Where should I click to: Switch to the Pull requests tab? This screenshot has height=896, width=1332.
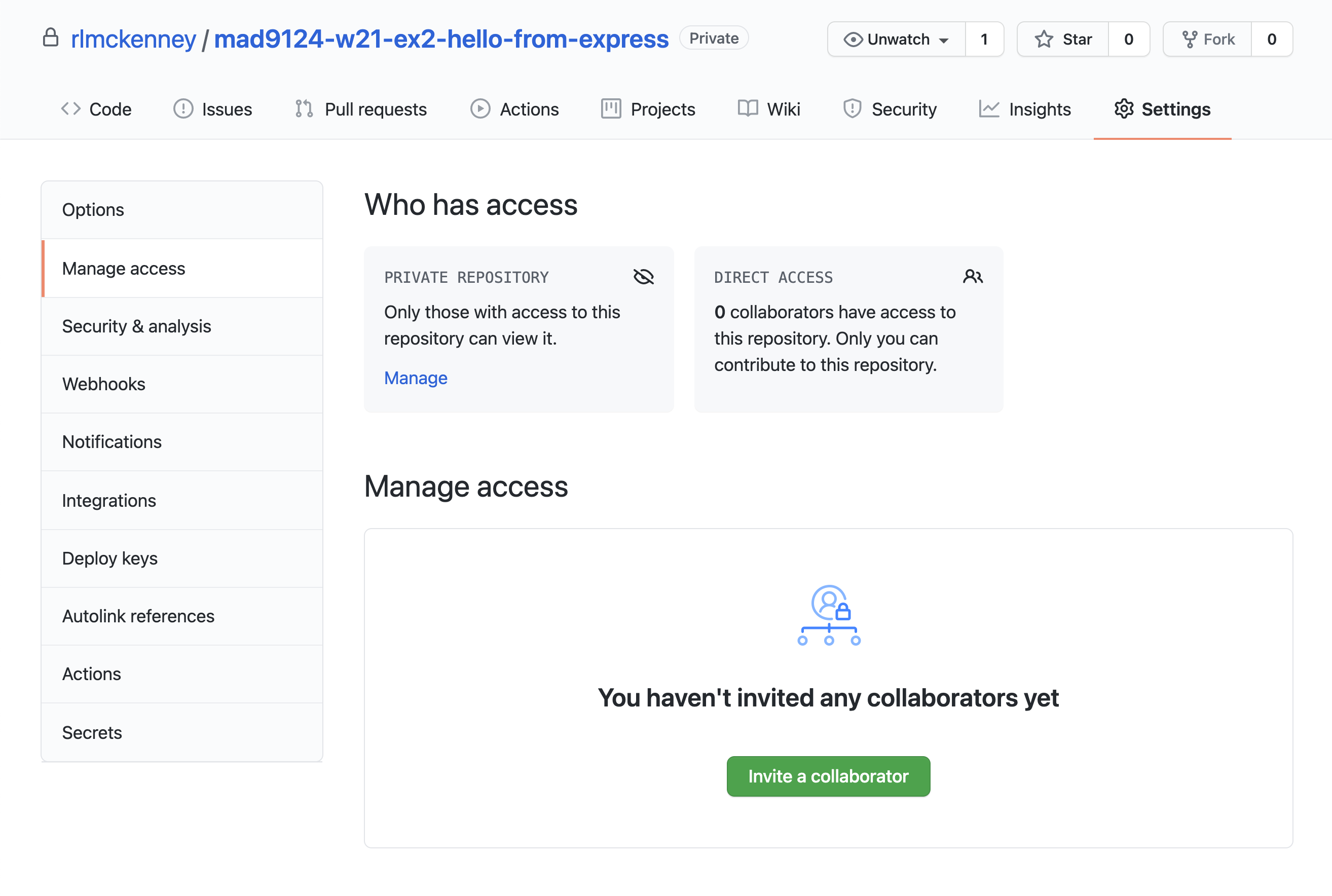pyautogui.click(x=360, y=108)
